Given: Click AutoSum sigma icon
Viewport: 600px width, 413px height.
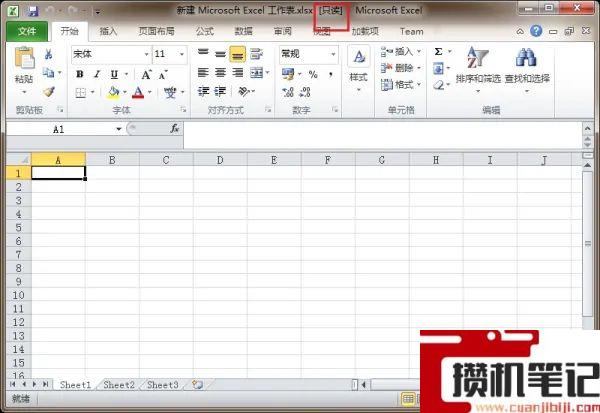Looking at the screenshot, I should (x=439, y=52).
